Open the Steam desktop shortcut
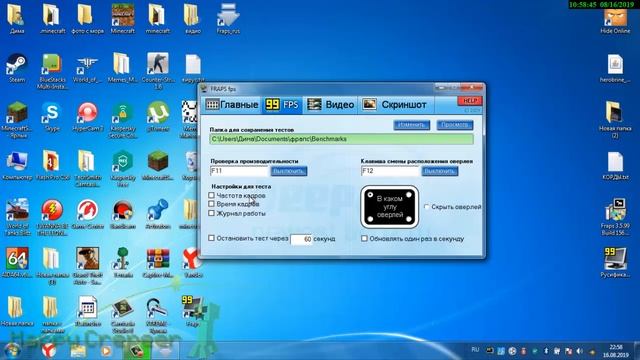The image size is (640, 360). [17, 67]
